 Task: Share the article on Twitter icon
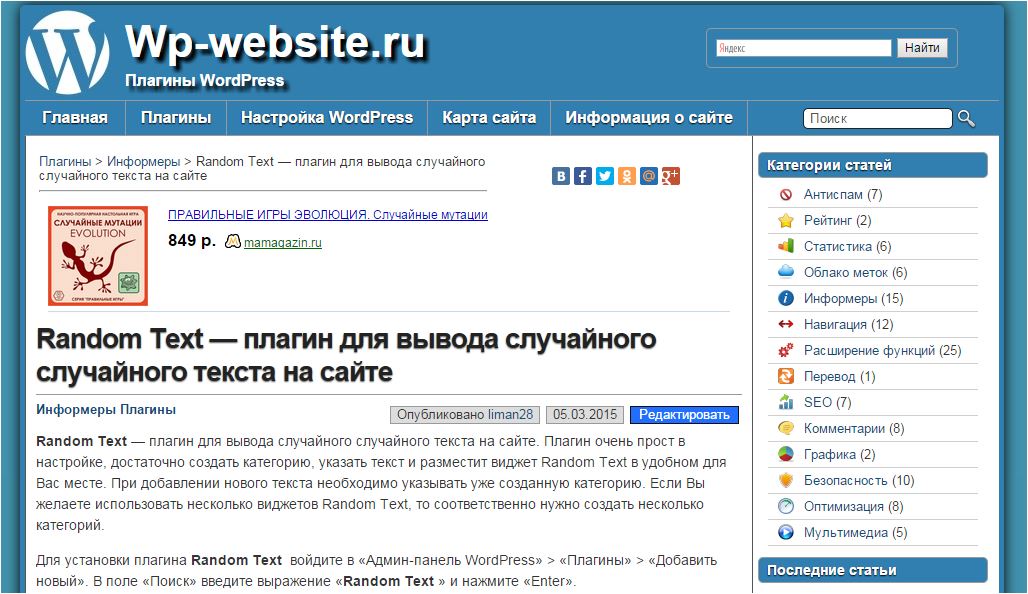coord(605,176)
